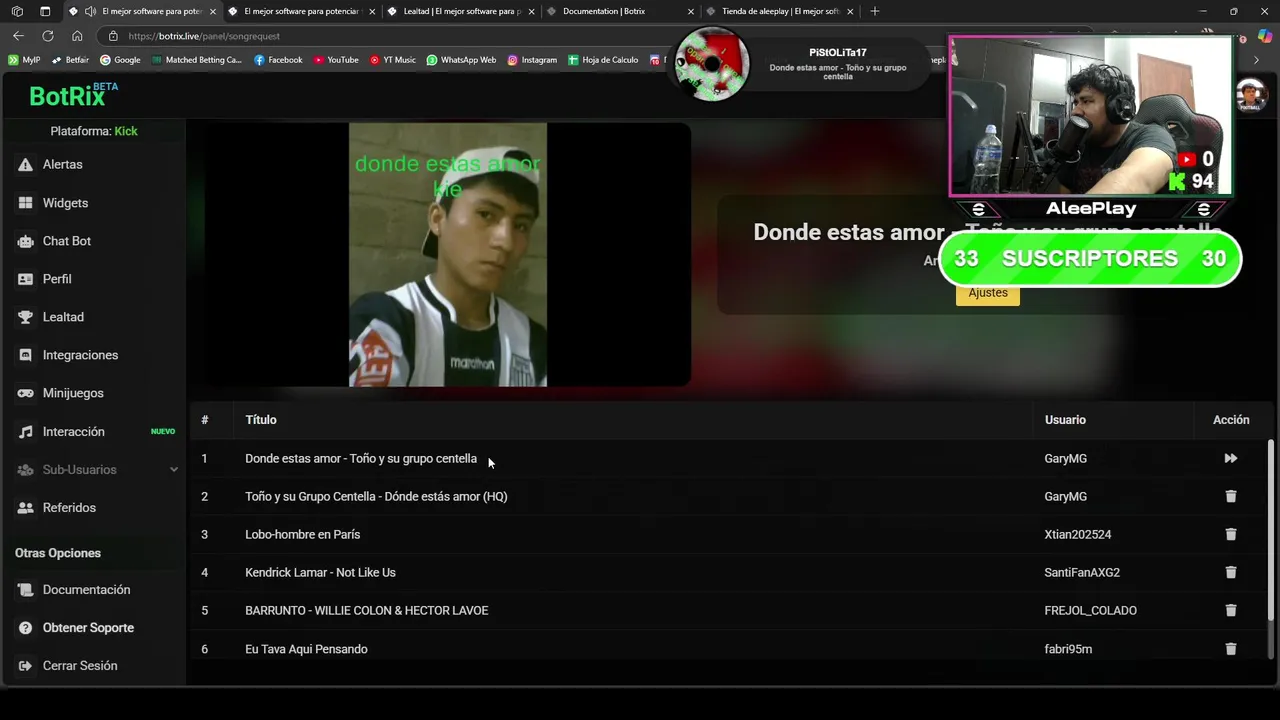Delete the Eu Tava Aqui Pensando request
This screenshot has width=1280, height=720.
pos(1230,649)
